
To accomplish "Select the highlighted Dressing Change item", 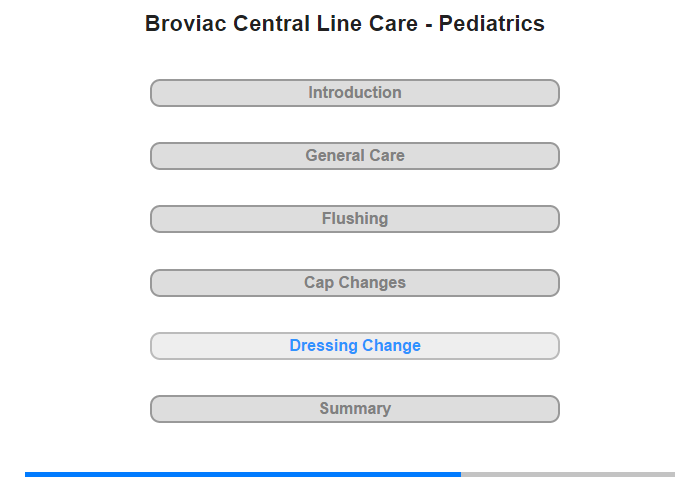I will pyautogui.click(x=355, y=346).
